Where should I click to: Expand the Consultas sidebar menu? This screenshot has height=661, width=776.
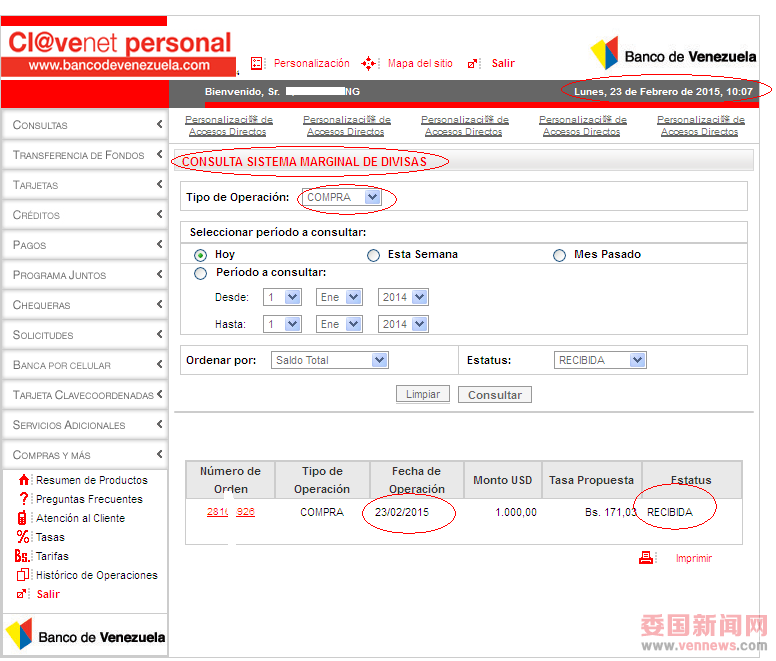tap(85, 125)
